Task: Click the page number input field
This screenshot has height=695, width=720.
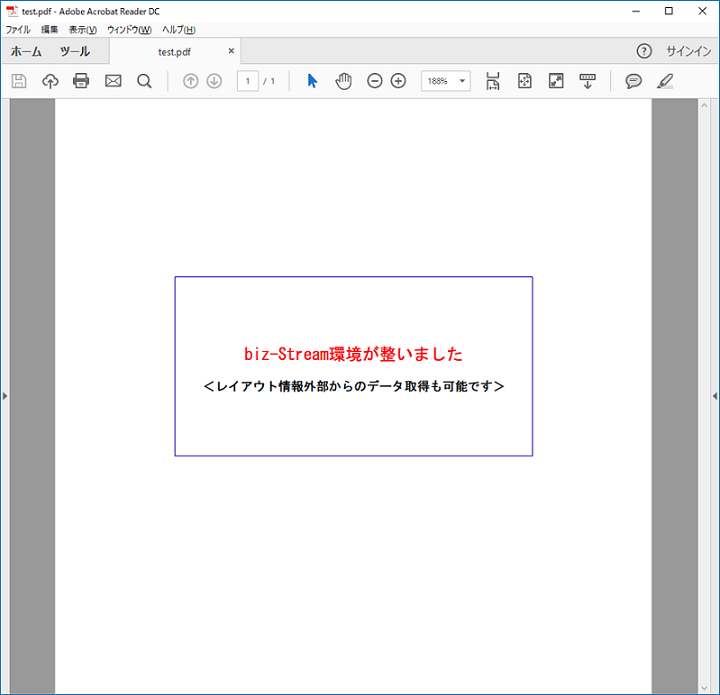Action: 248,81
